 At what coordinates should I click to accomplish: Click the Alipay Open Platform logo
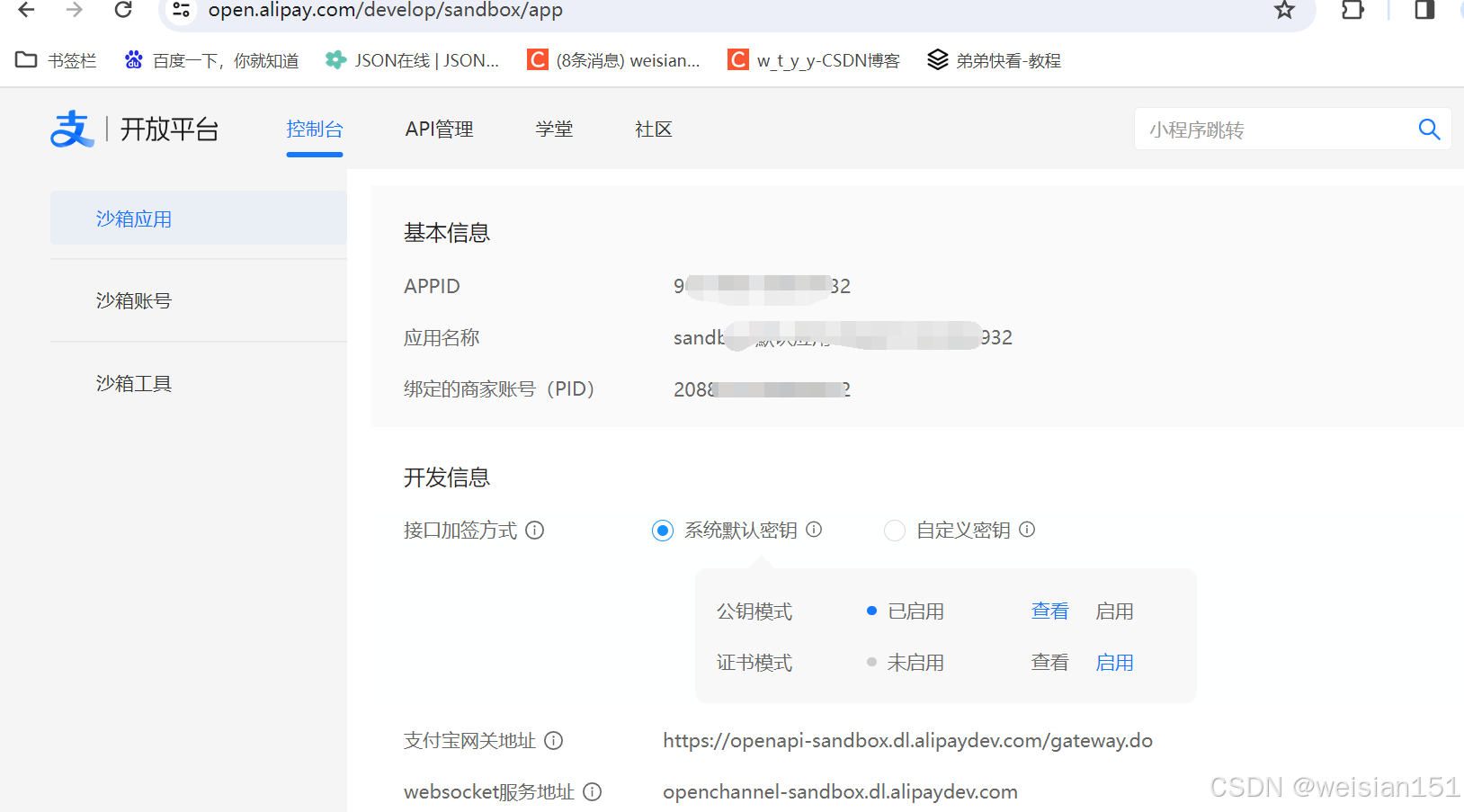tap(135, 129)
